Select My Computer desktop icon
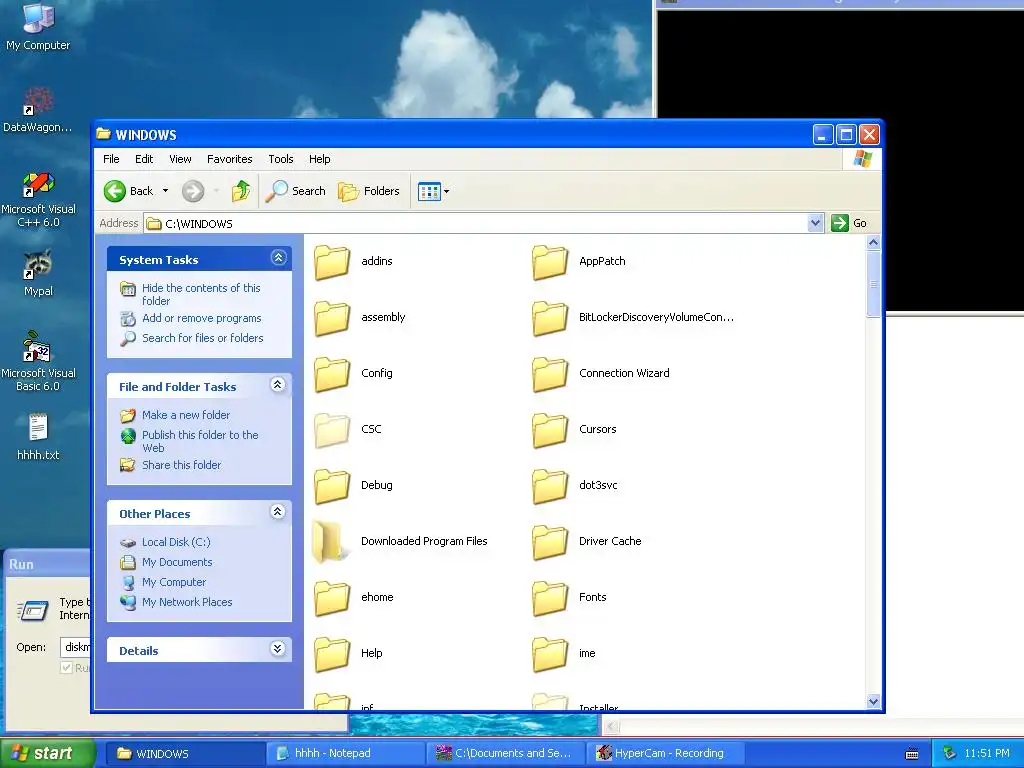This screenshot has width=1024, height=768. [x=38, y=18]
